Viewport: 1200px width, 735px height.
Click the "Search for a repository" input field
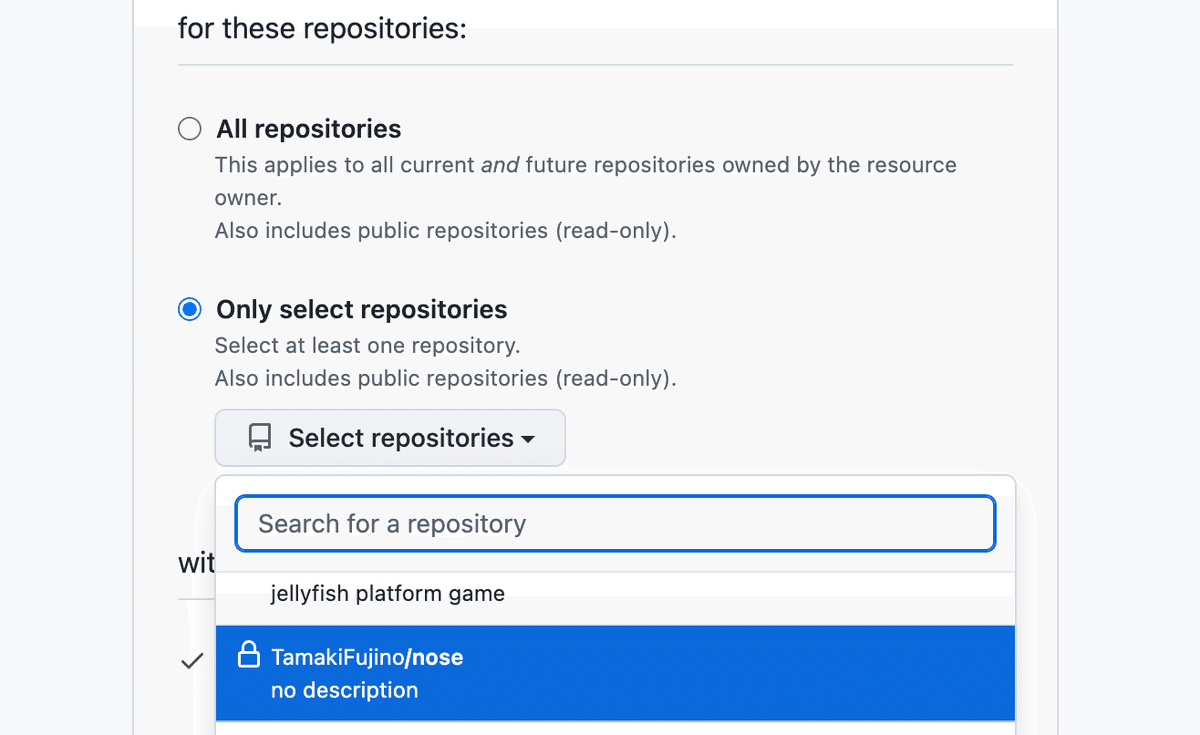click(x=614, y=523)
